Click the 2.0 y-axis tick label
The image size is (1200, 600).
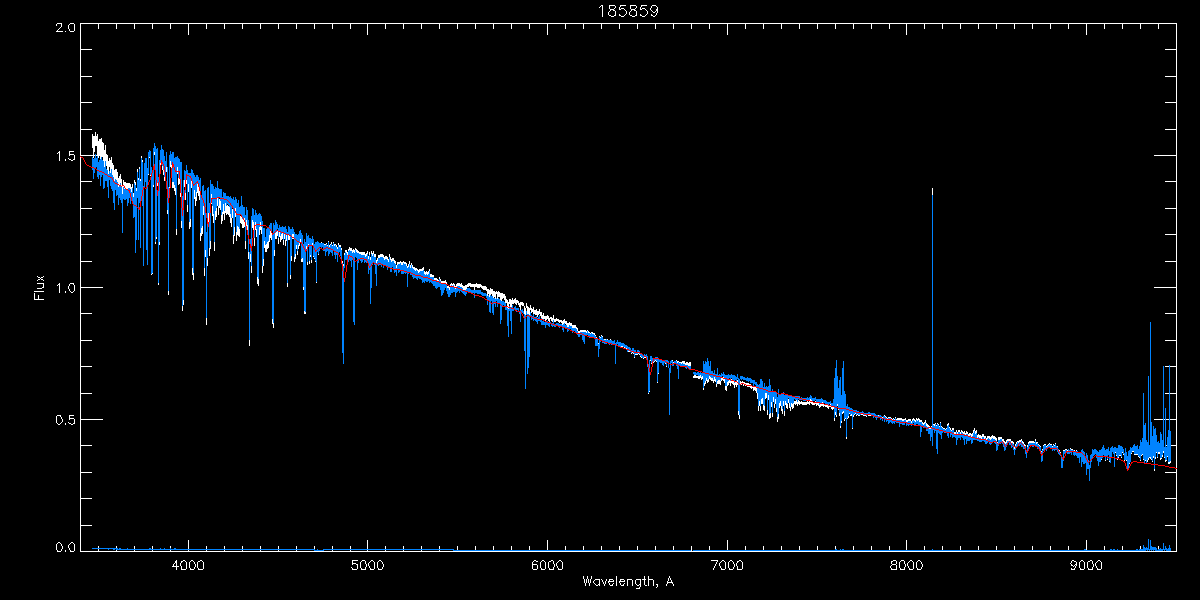tap(66, 28)
